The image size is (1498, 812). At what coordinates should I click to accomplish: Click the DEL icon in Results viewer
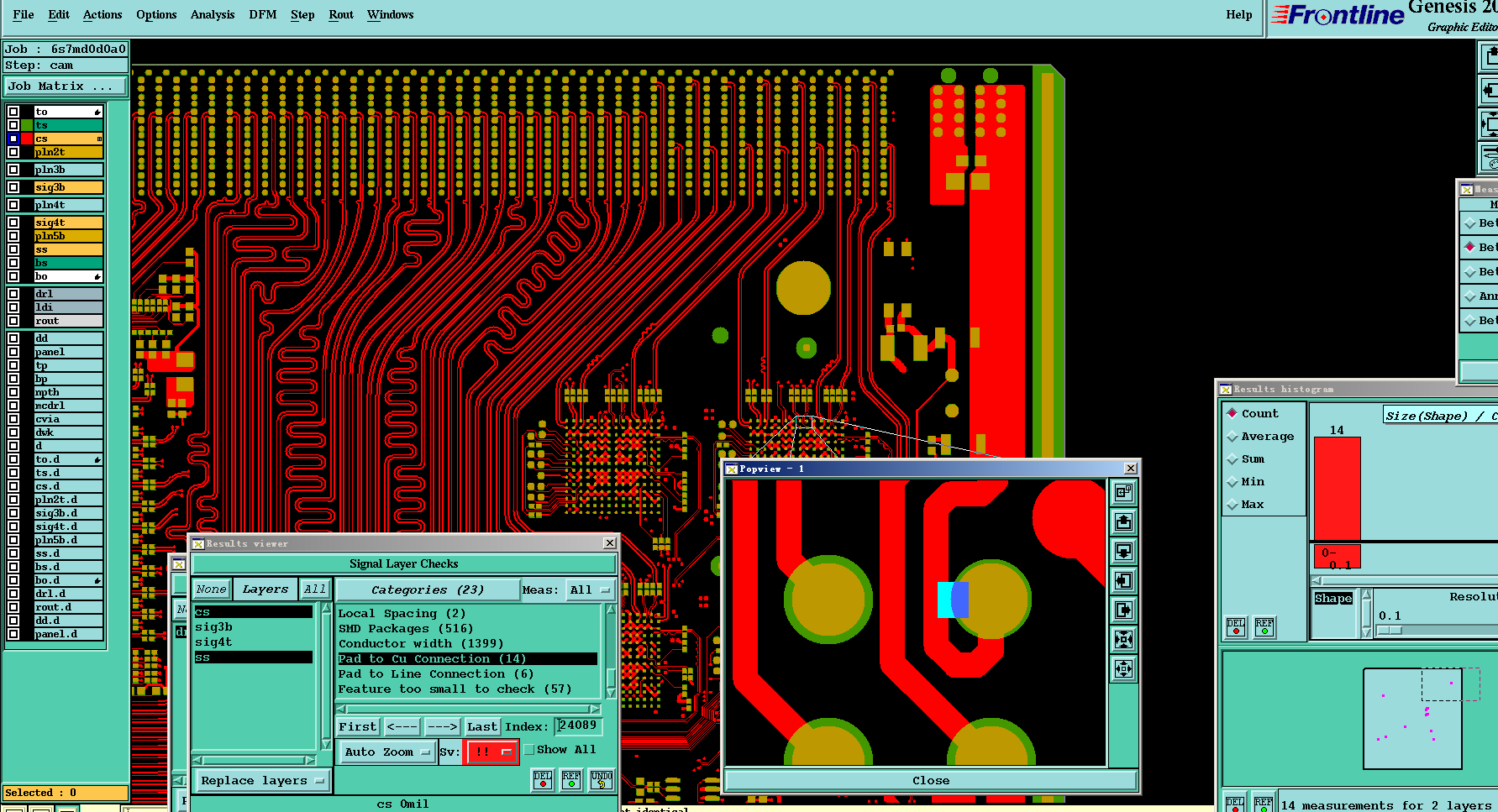click(x=543, y=780)
